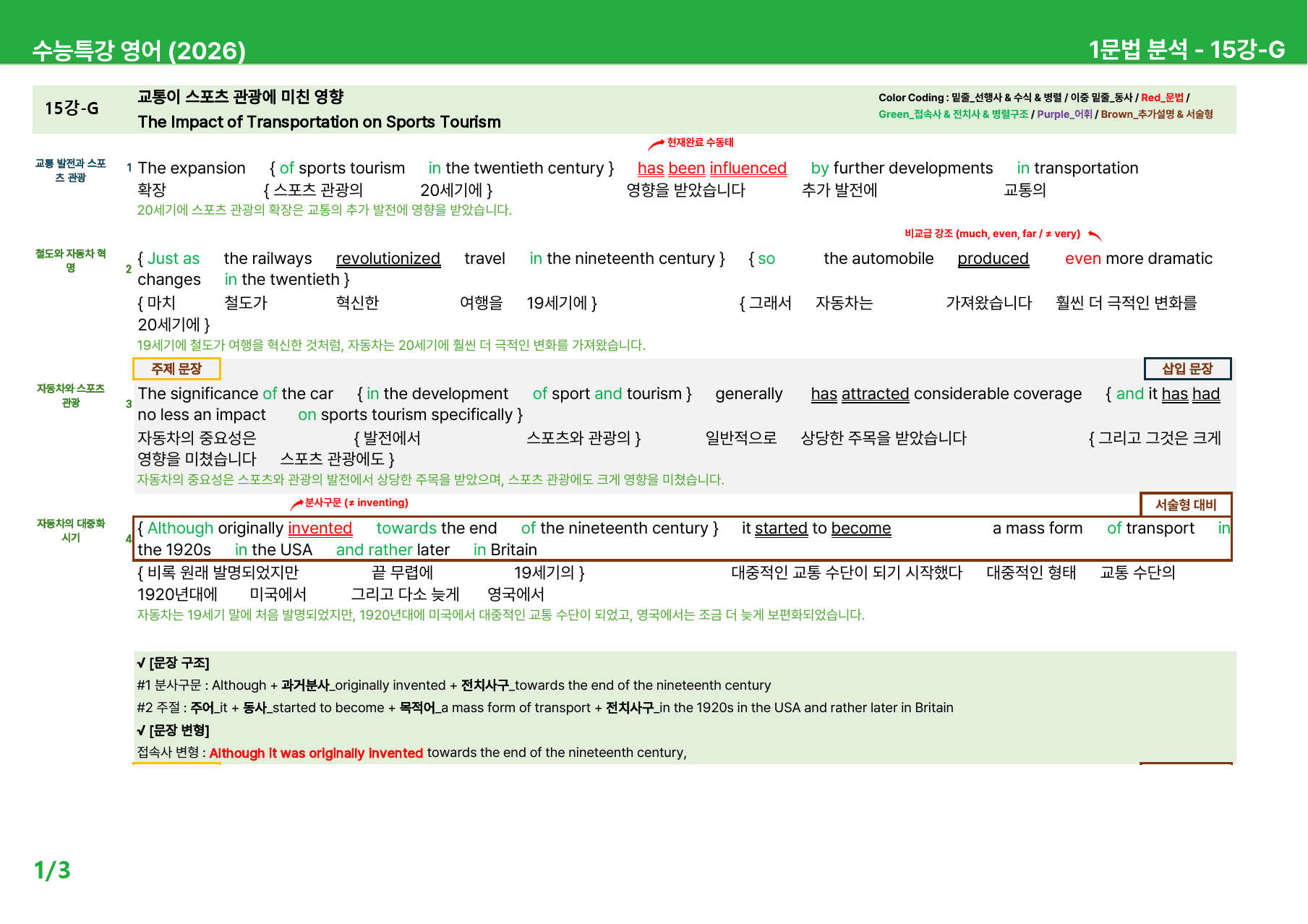This screenshot has width=1308, height=924.
Task: Select the '15강-G' lesson label
Action: pyautogui.click(x=72, y=108)
